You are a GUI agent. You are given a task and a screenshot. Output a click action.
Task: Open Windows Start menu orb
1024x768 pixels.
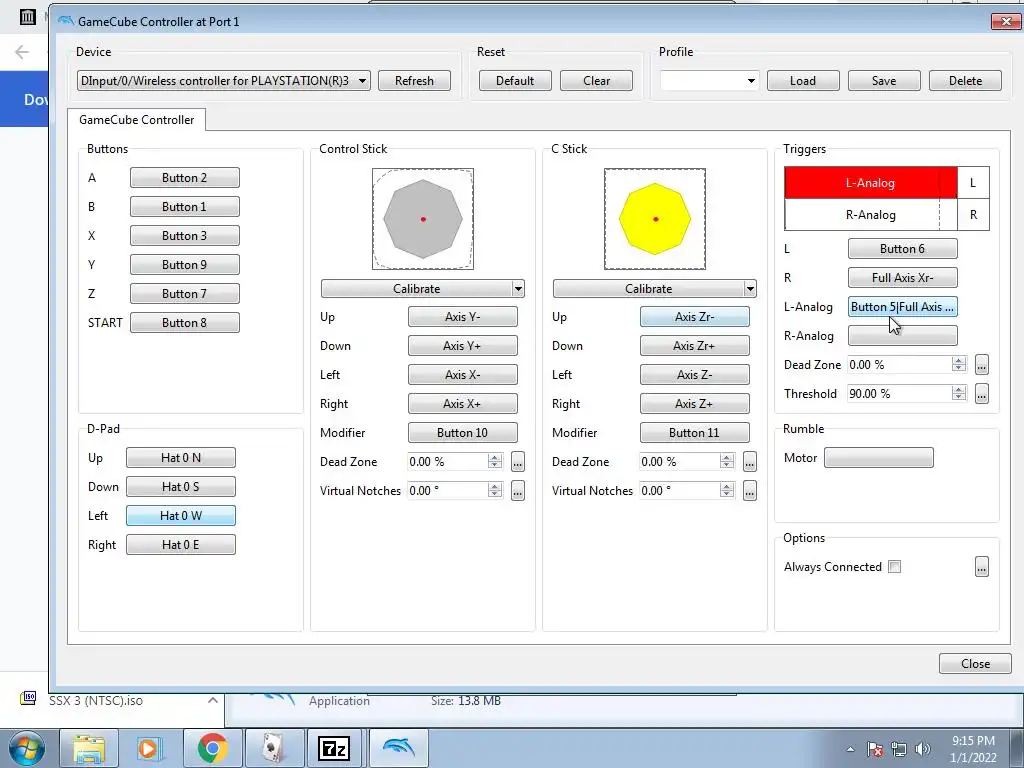click(26, 748)
